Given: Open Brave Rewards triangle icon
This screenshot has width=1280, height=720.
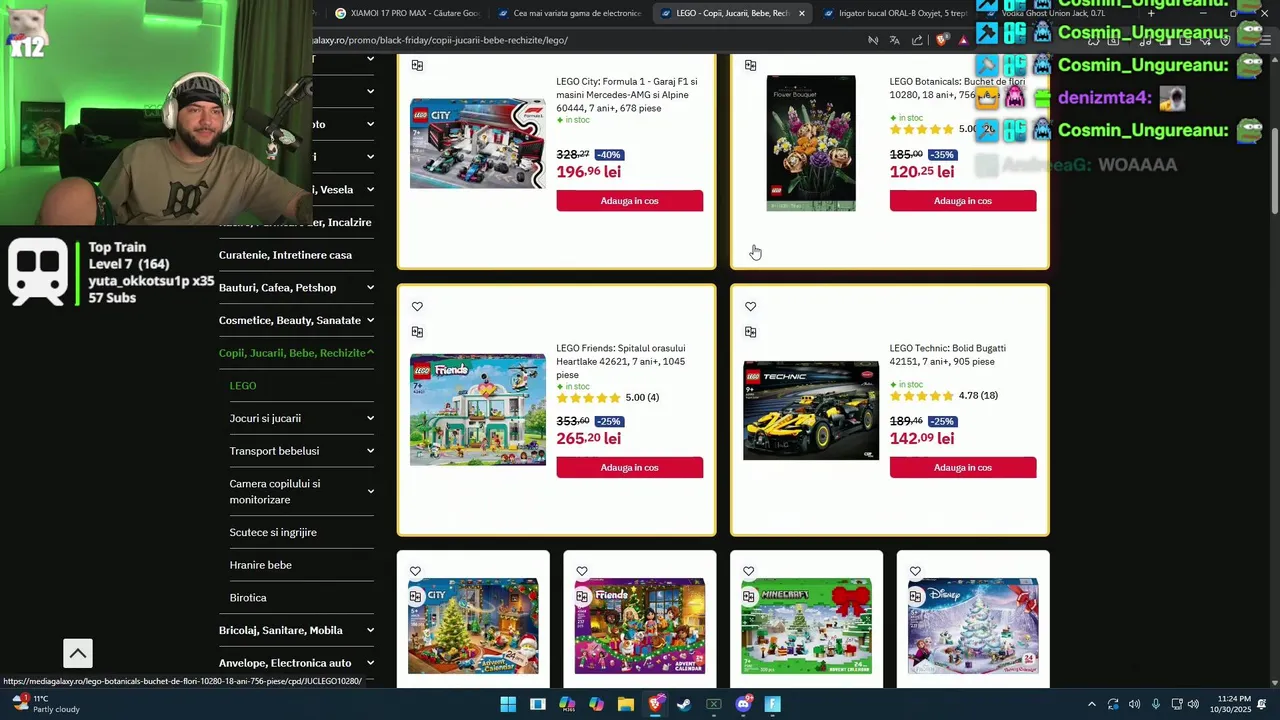Looking at the screenshot, I should [x=963, y=40].
